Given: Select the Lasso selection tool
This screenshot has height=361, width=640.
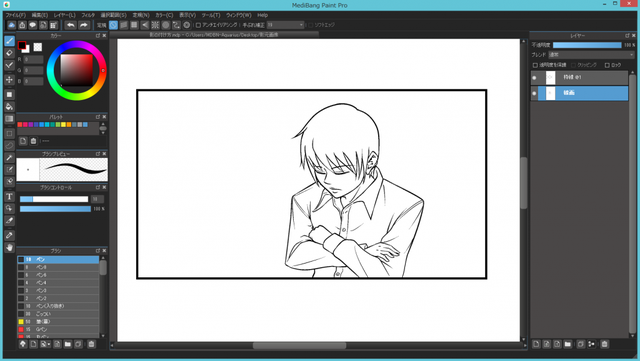Looking at the screenshot, I should coord(9,145).
